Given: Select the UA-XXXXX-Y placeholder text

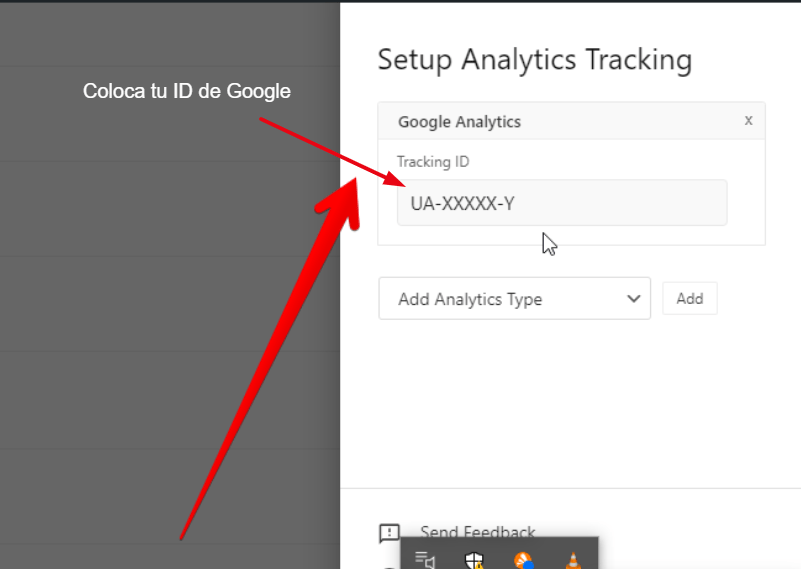Looking at the screenshot, I should 462,203.
